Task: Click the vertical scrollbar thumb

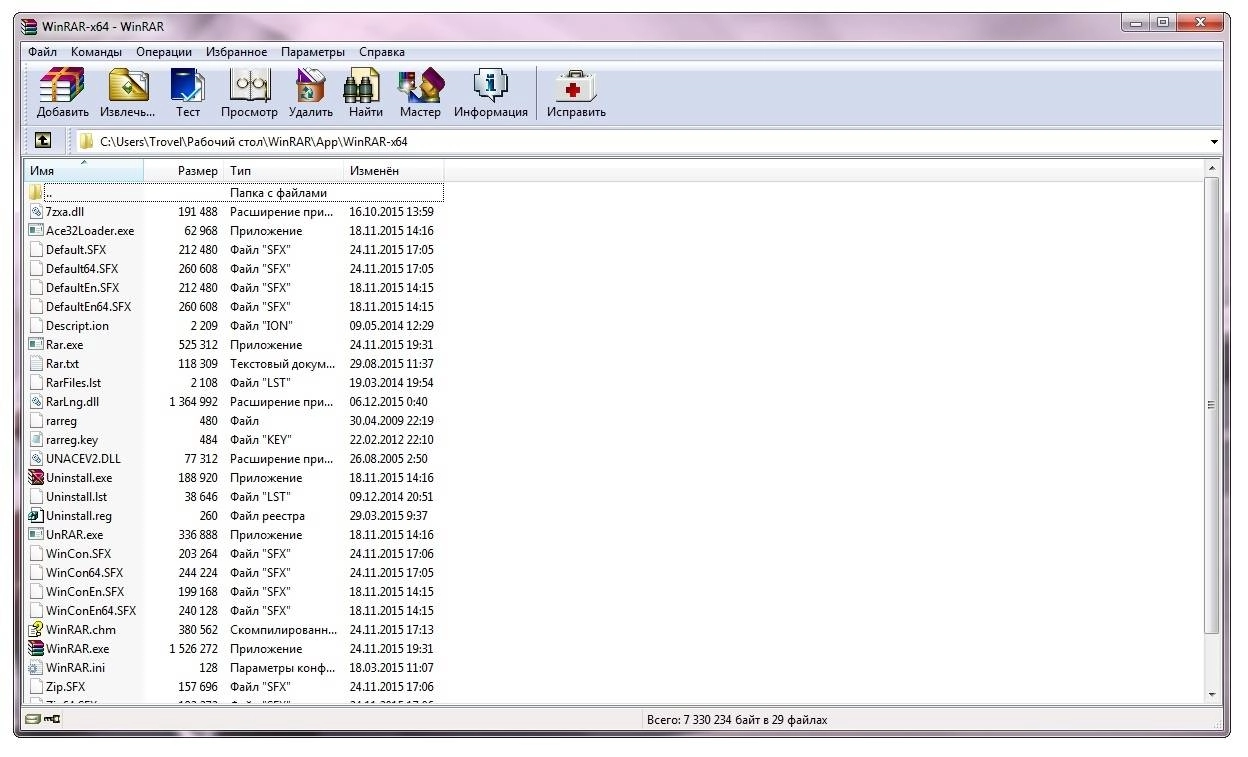Action: 1212,405
